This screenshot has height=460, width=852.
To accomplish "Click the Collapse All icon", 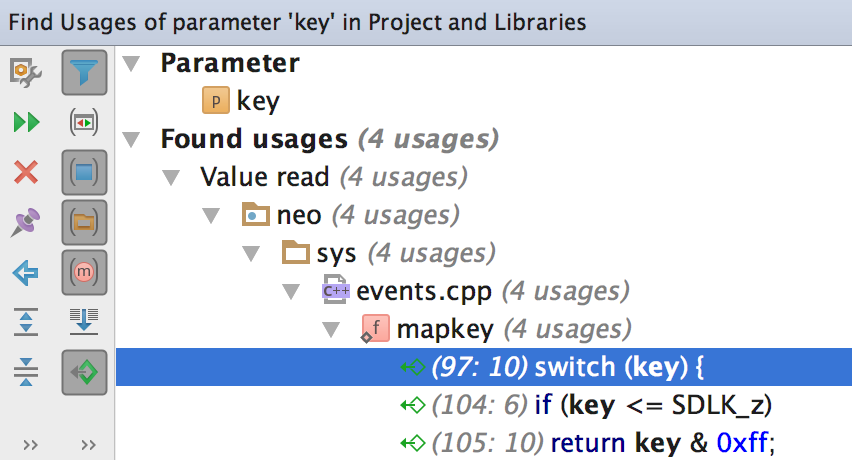I will [26, 372].
